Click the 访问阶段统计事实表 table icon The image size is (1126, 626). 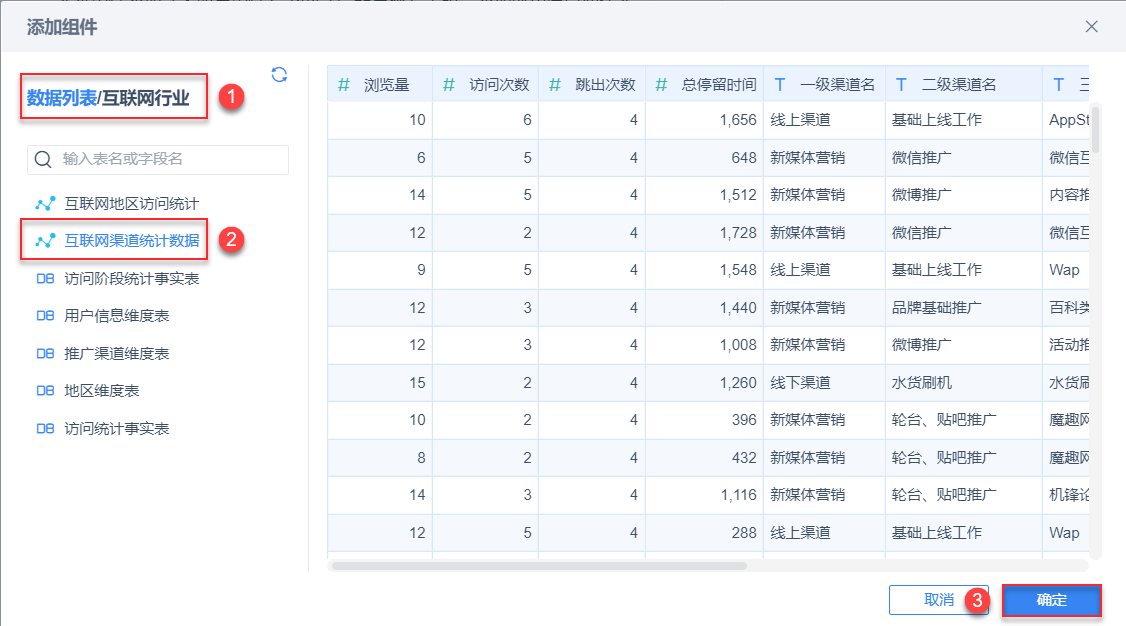tap(45, 279)
